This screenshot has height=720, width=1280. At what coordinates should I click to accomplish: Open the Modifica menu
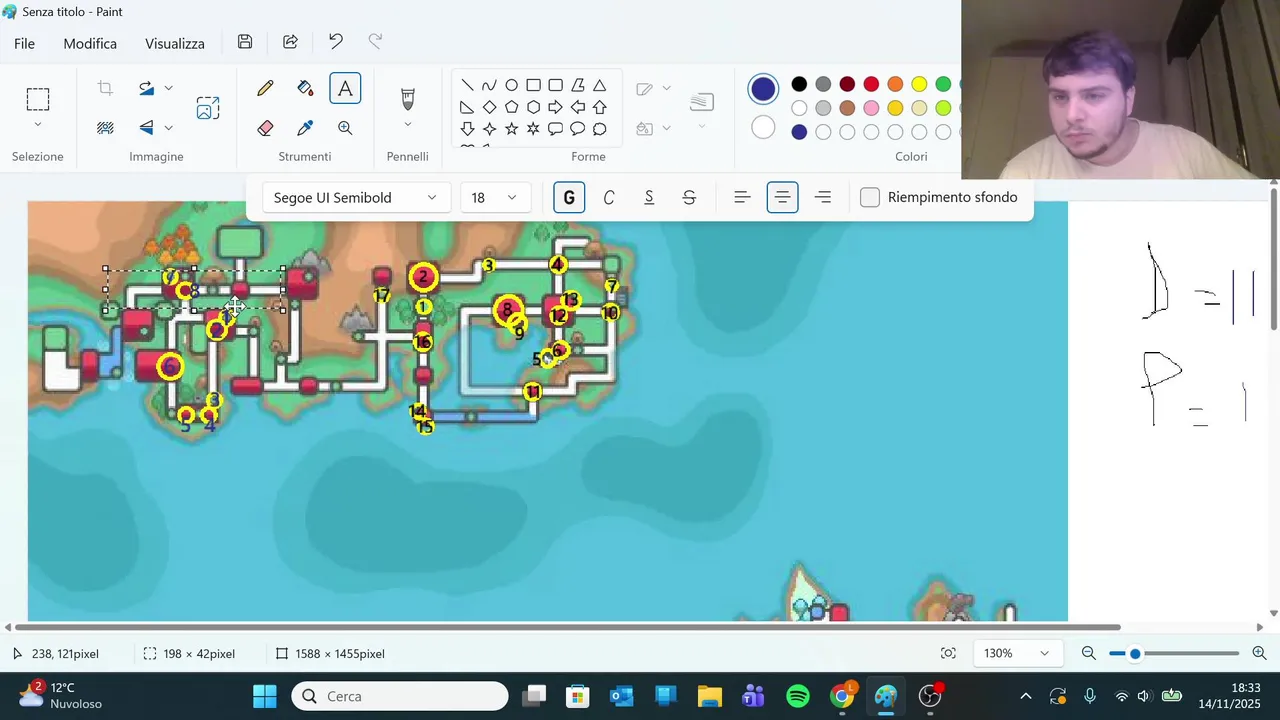click(x=90, y=43)
